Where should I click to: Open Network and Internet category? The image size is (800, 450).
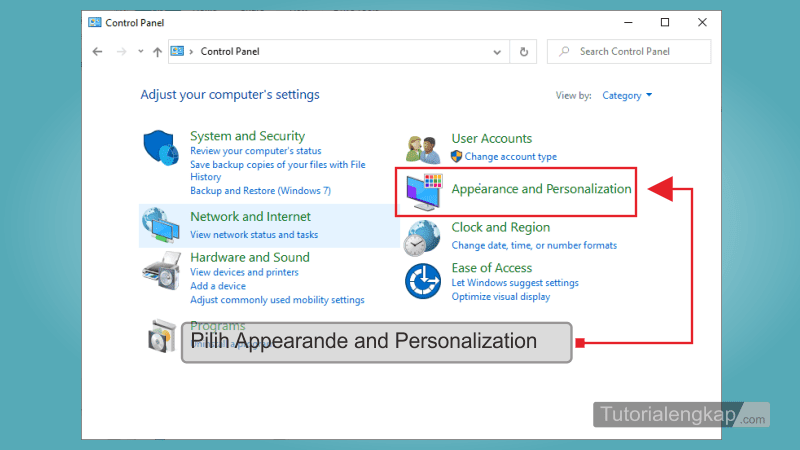coord(251,216)
